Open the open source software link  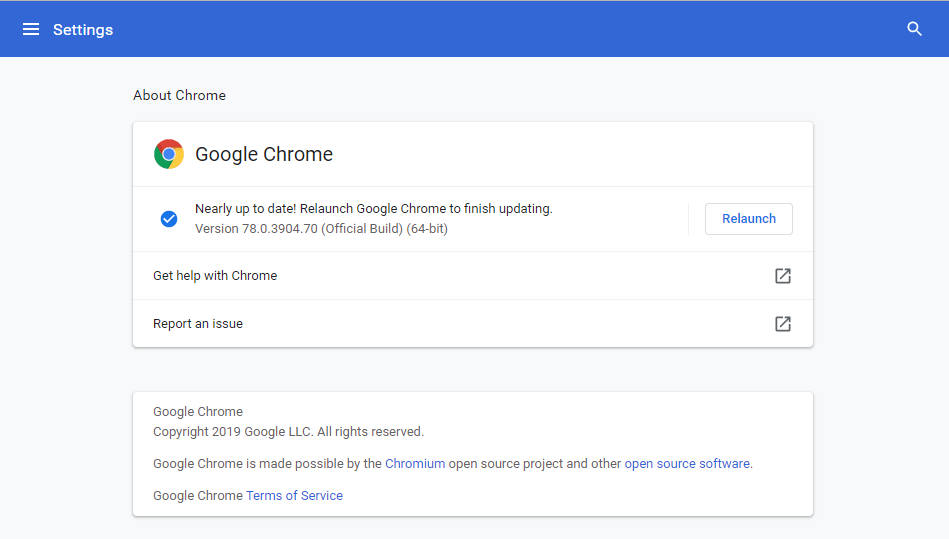click(x=687, y=463)
